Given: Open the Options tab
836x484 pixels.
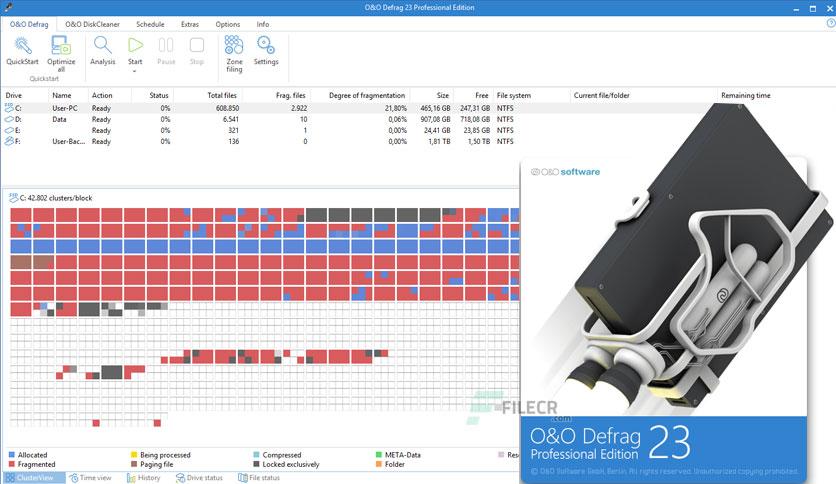Looking at the screenshot, I should pos(228,24).
